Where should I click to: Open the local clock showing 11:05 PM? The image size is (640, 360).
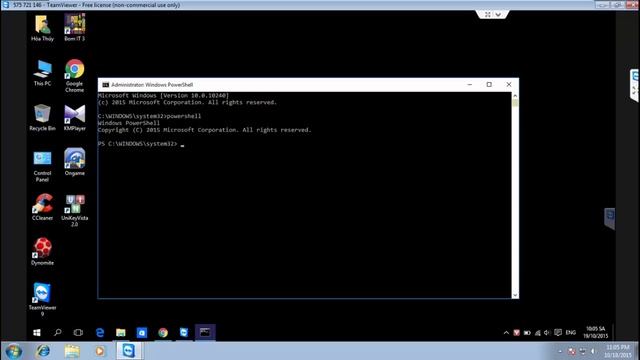(x=617, y=351)
